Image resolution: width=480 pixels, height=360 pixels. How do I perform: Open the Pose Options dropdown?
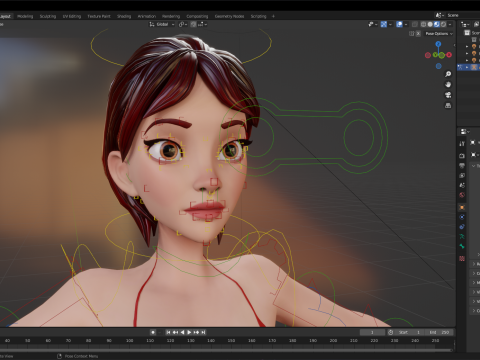pos(439,34)
